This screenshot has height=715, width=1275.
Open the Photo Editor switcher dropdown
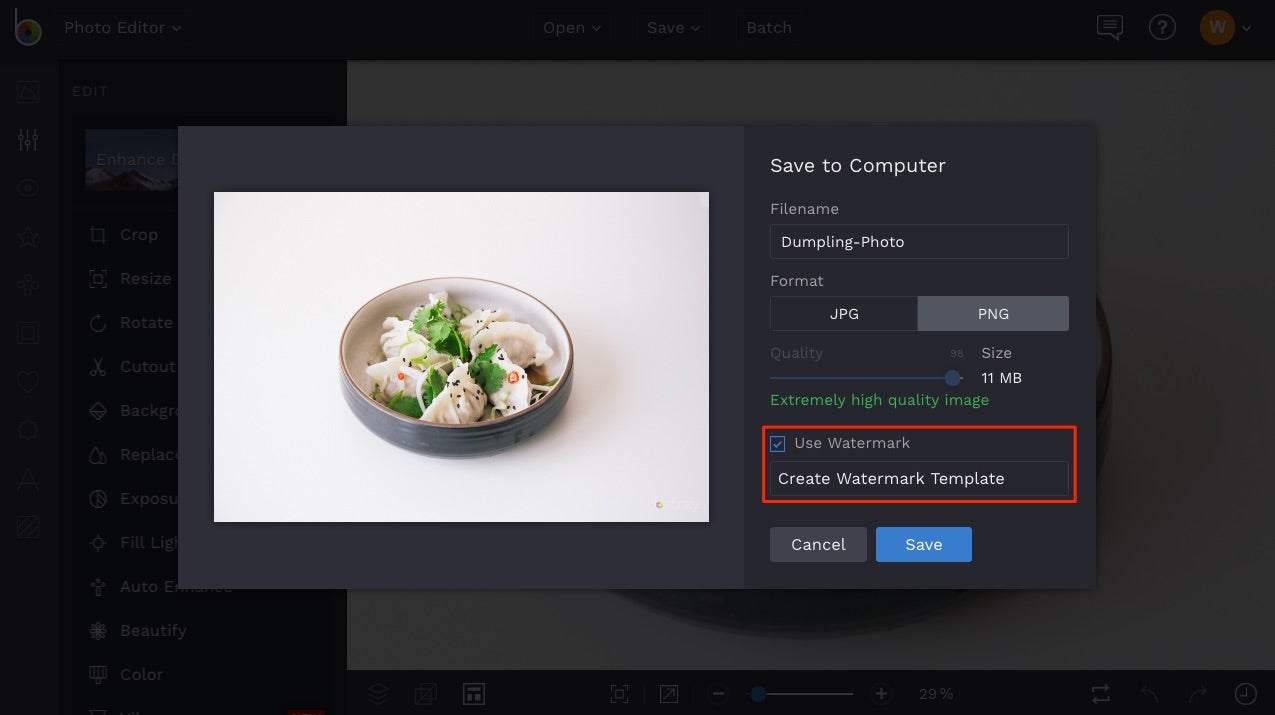[120, 27]
